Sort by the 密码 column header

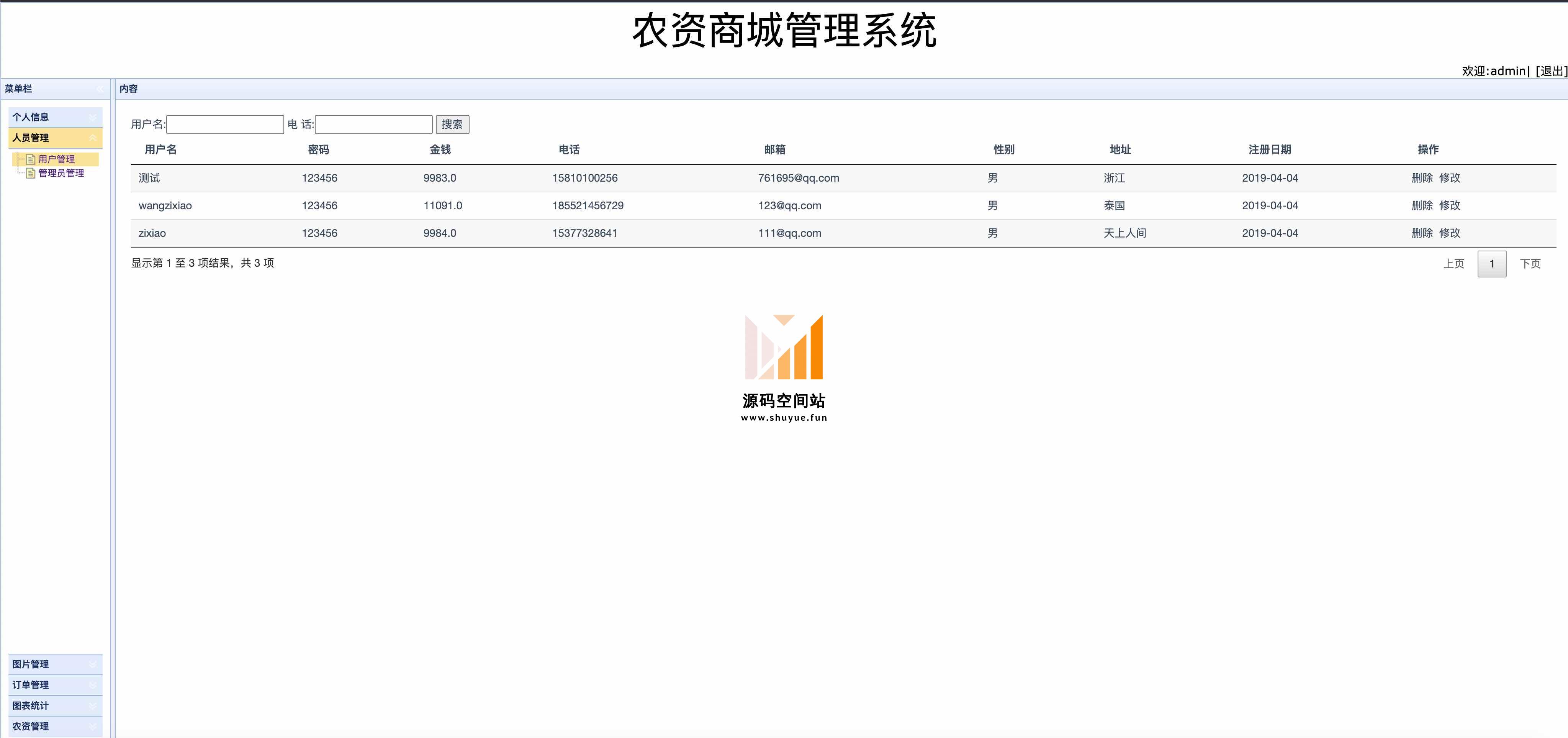pos(318,150)
